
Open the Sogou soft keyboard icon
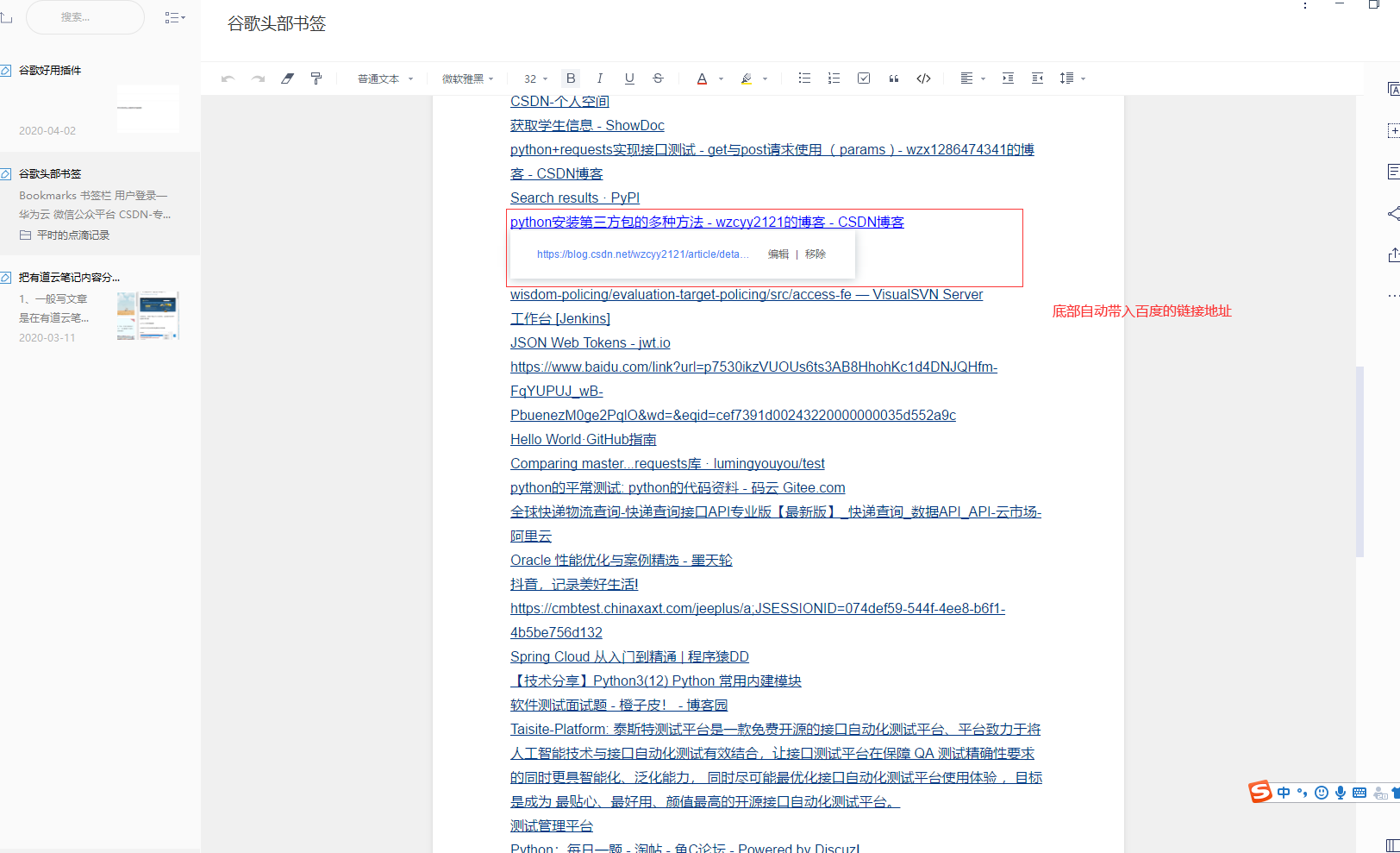1359,793
